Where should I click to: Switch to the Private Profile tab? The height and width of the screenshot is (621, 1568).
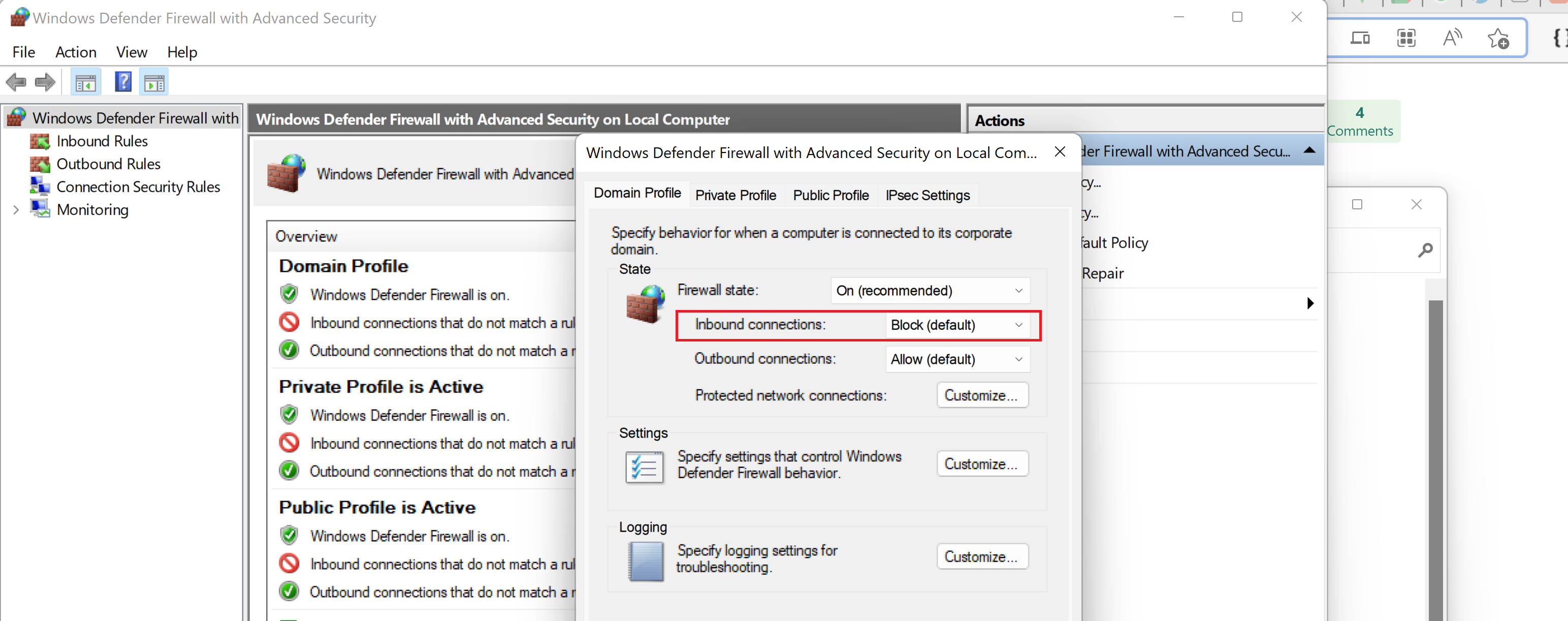(734, 196)
